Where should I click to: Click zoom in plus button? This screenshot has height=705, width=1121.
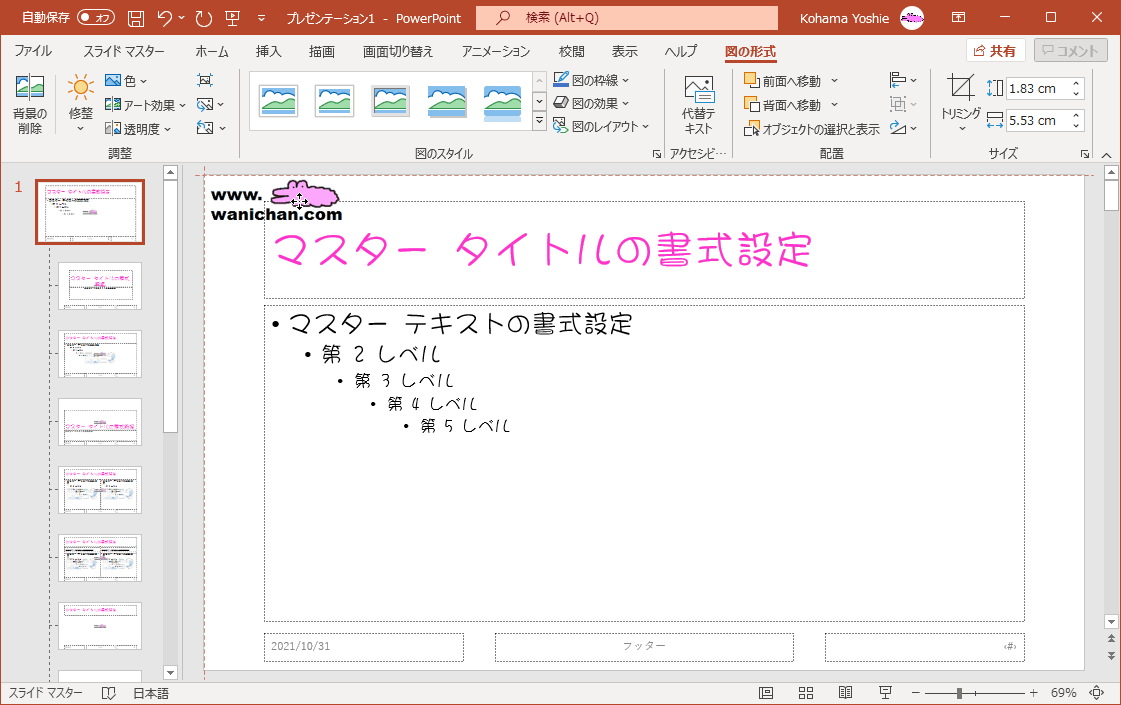pos(1033,693)
